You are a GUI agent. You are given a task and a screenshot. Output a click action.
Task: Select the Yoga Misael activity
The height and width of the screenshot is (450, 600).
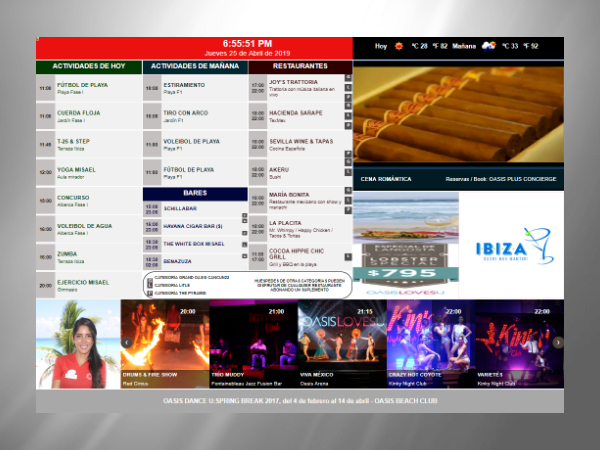pyautogui.click(x=89, y=173)
